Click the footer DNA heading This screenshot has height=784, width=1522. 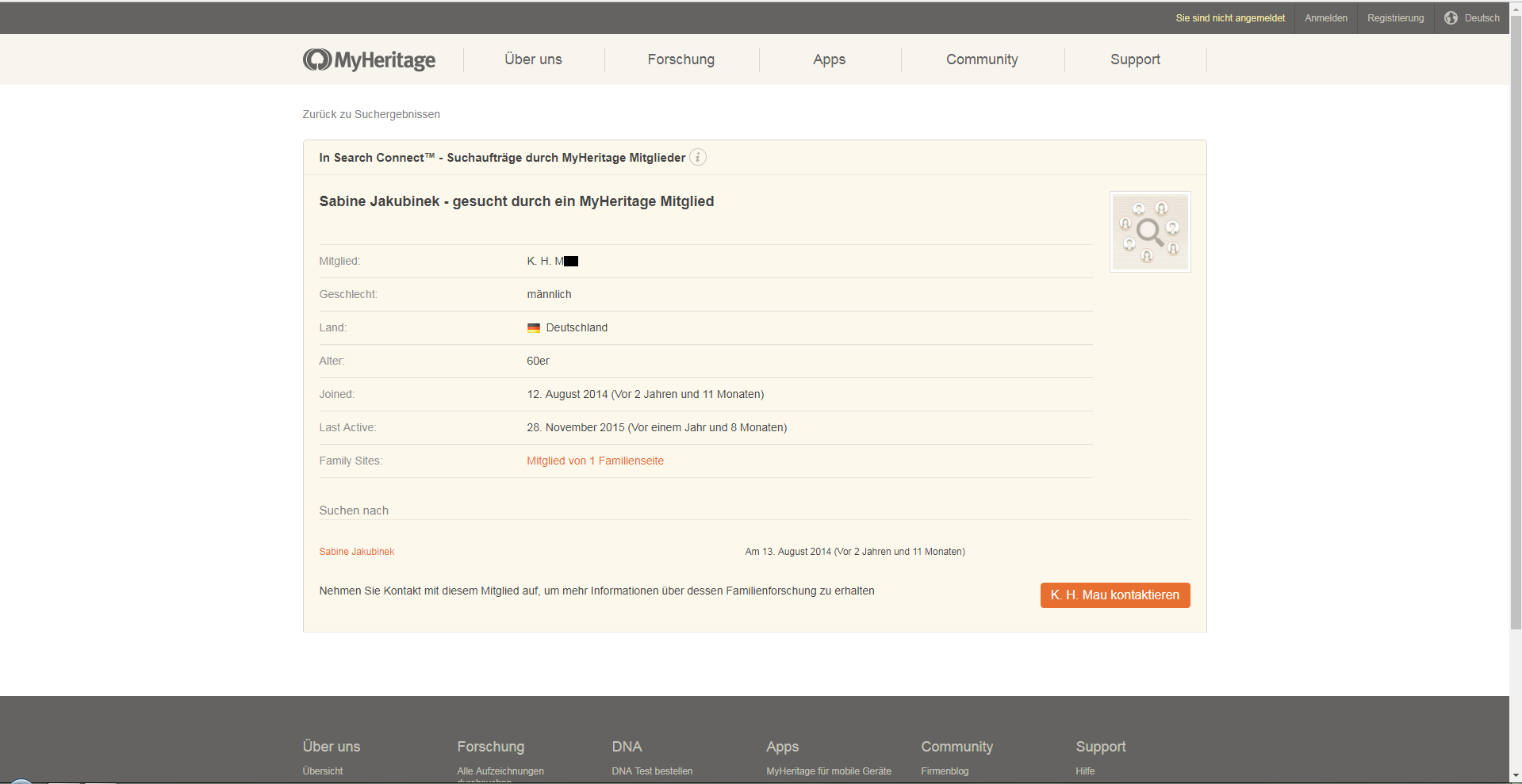coord(627,747)
